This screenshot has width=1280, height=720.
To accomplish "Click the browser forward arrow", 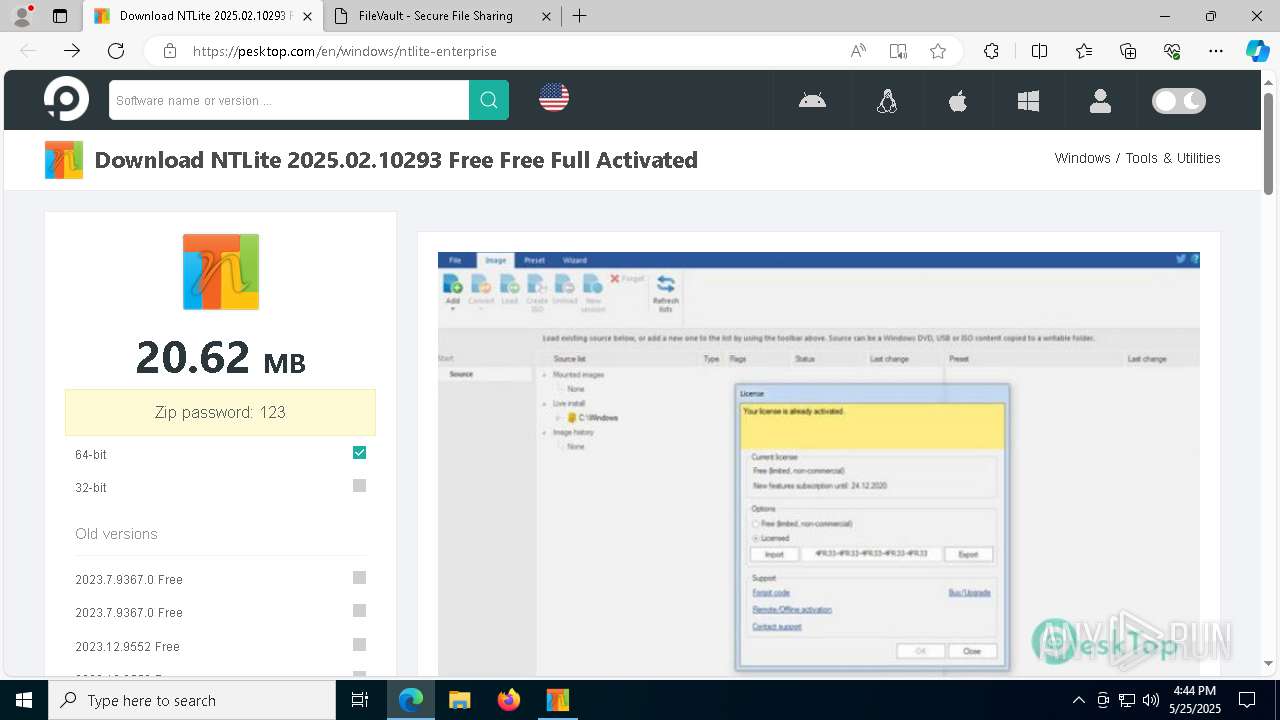I will (72, 51).
